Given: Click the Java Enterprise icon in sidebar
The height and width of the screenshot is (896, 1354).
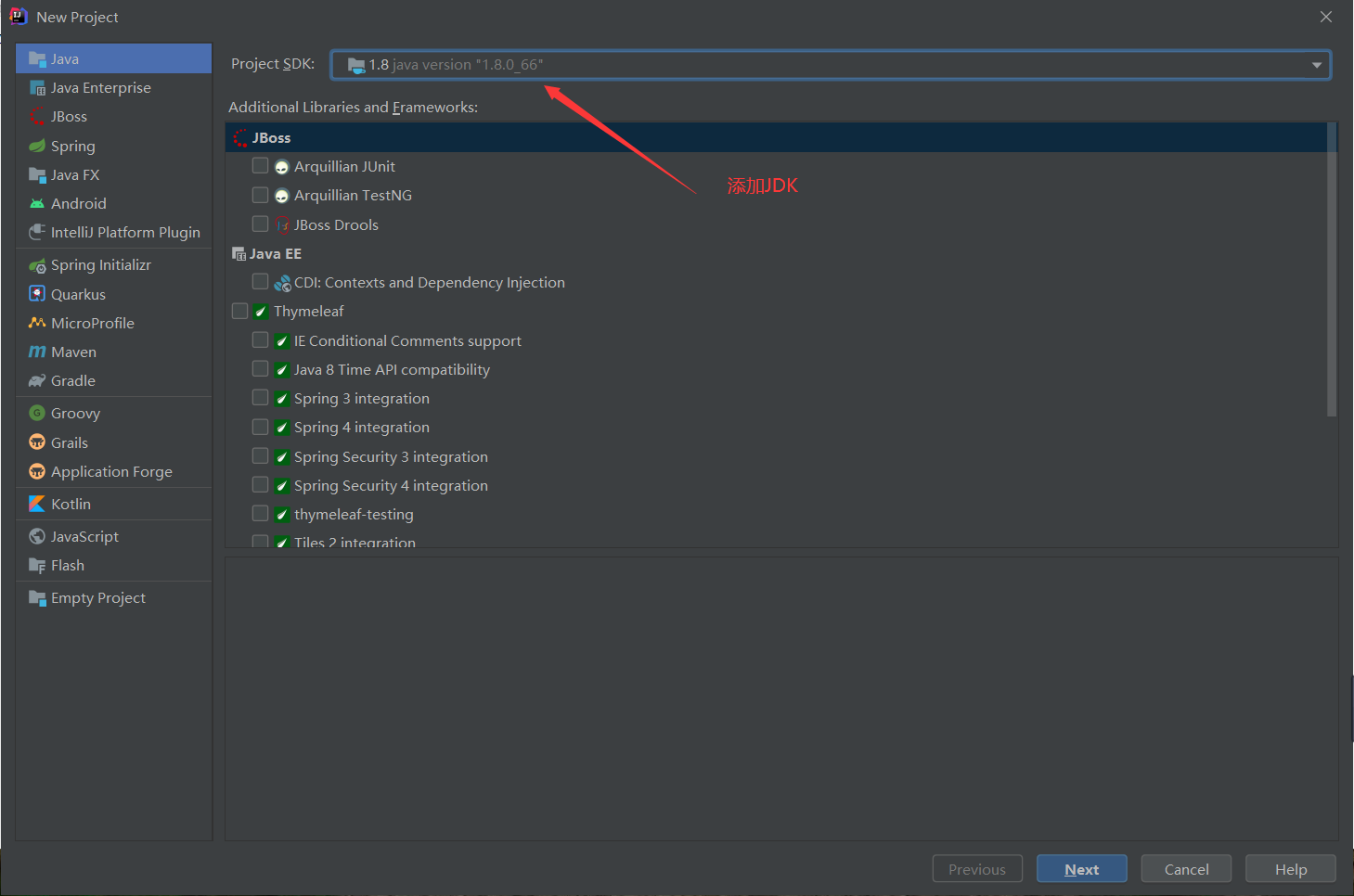Looking at the screenshot, I should click(x=37, y=88).
